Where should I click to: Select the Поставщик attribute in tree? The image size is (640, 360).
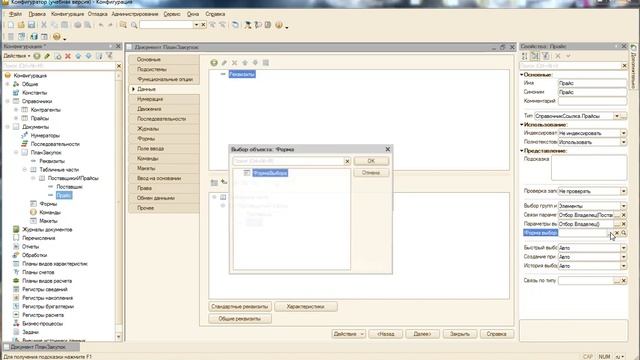(69, 187)
